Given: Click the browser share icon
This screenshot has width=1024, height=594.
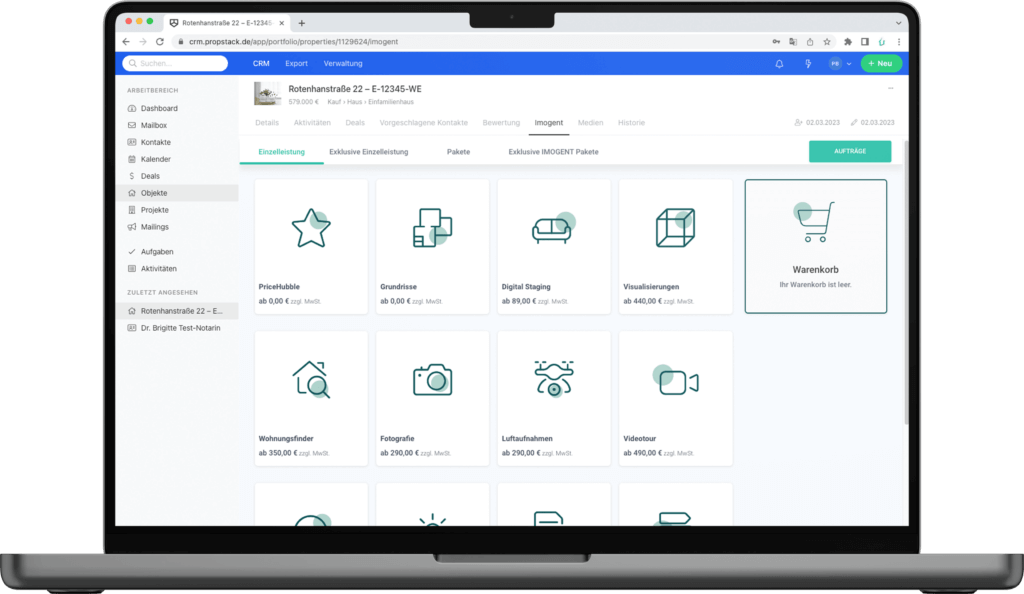Looking at the screenshot, I should (810, 42).
